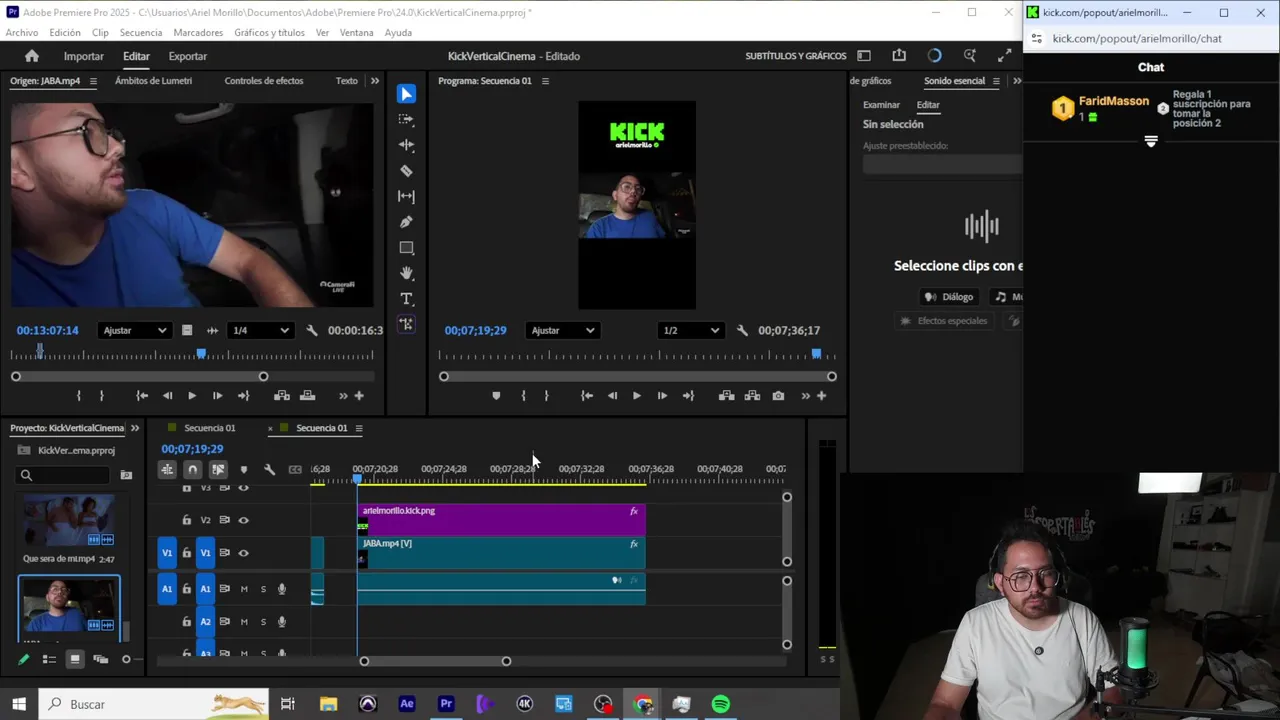Open the Secuencia menu

(141, 33)
